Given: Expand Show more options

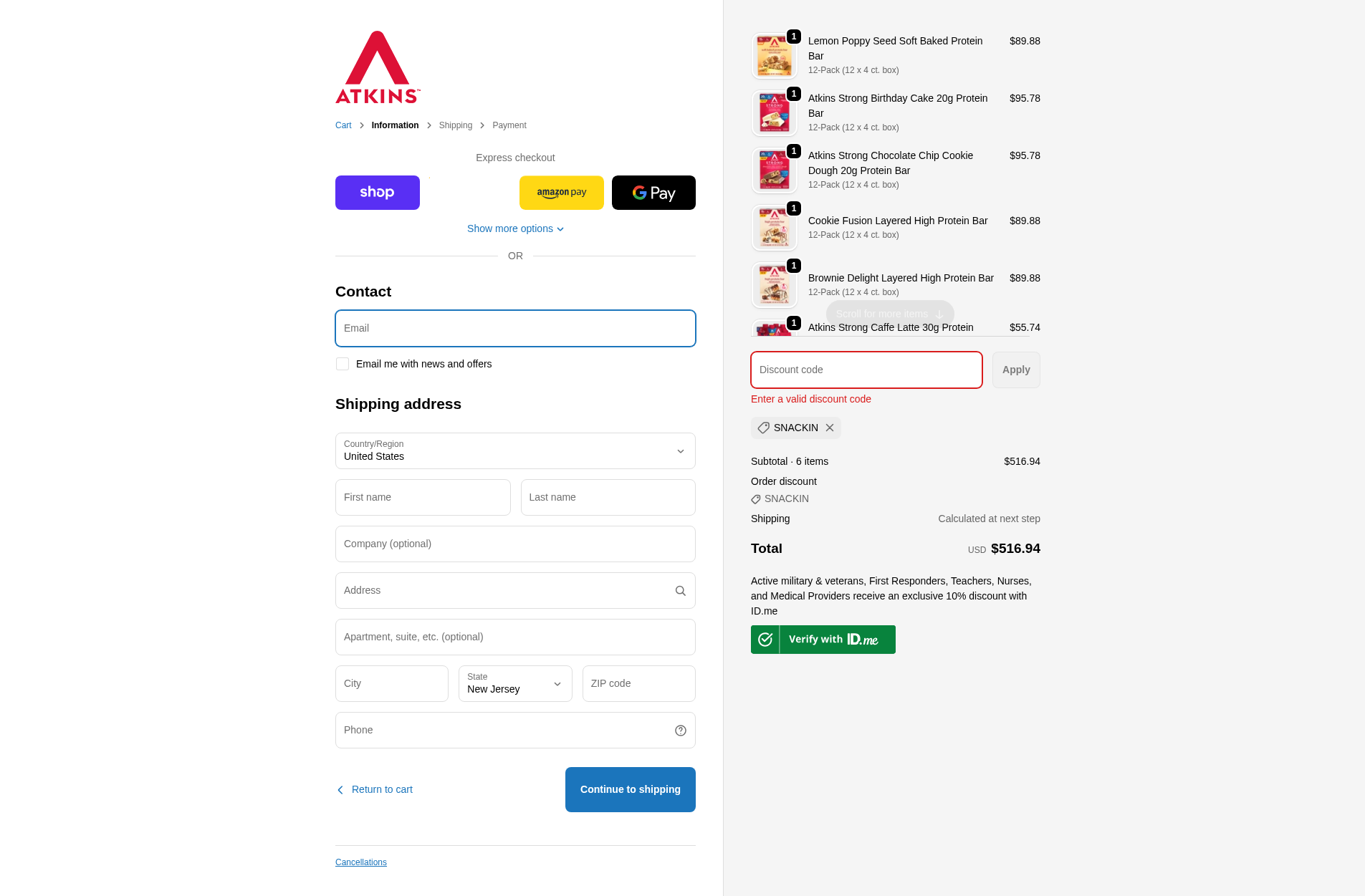Looking at the screenshot, I should tap(515, 229).
